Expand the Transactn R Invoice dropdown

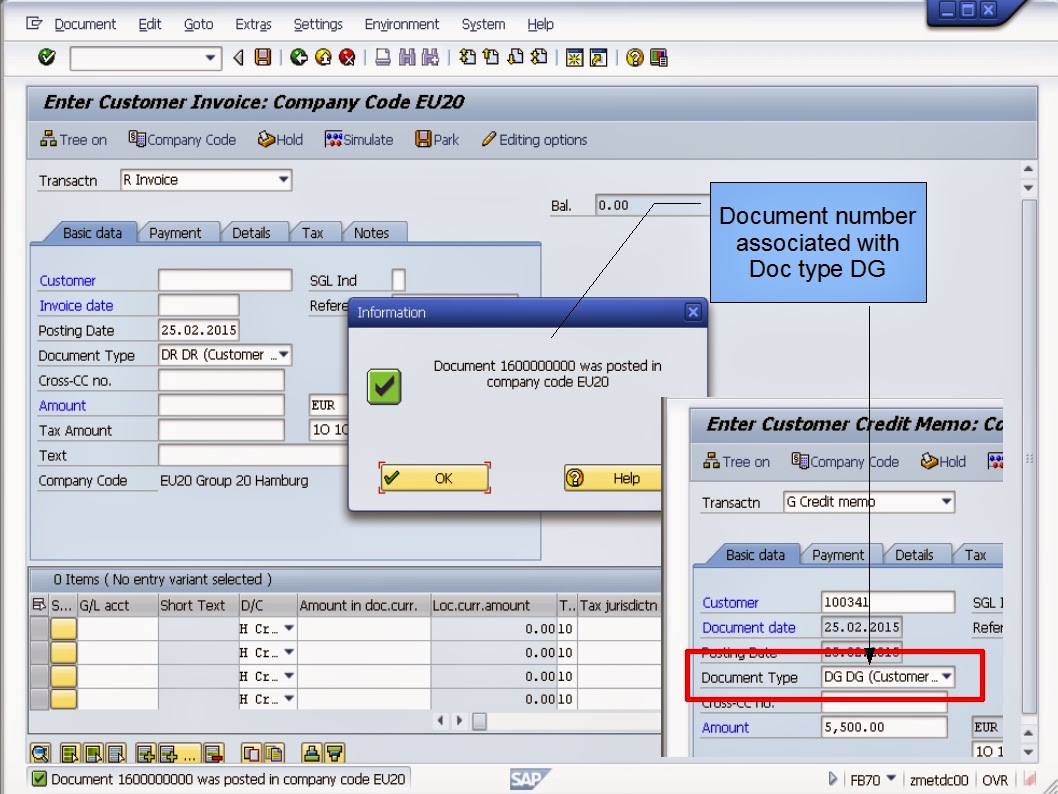click(x=282, y=180)
